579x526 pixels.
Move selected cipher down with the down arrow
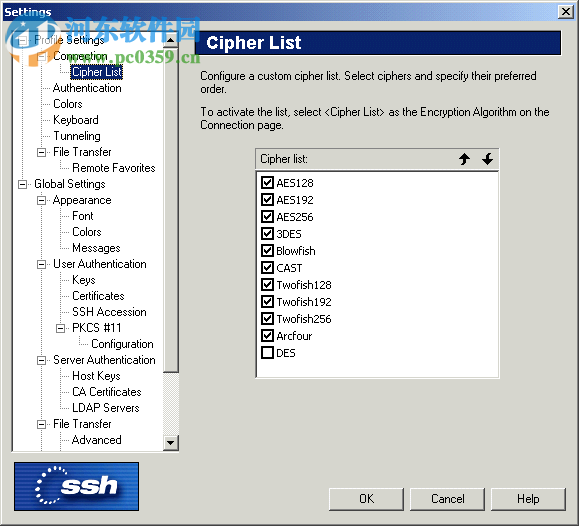pos(487,159)
